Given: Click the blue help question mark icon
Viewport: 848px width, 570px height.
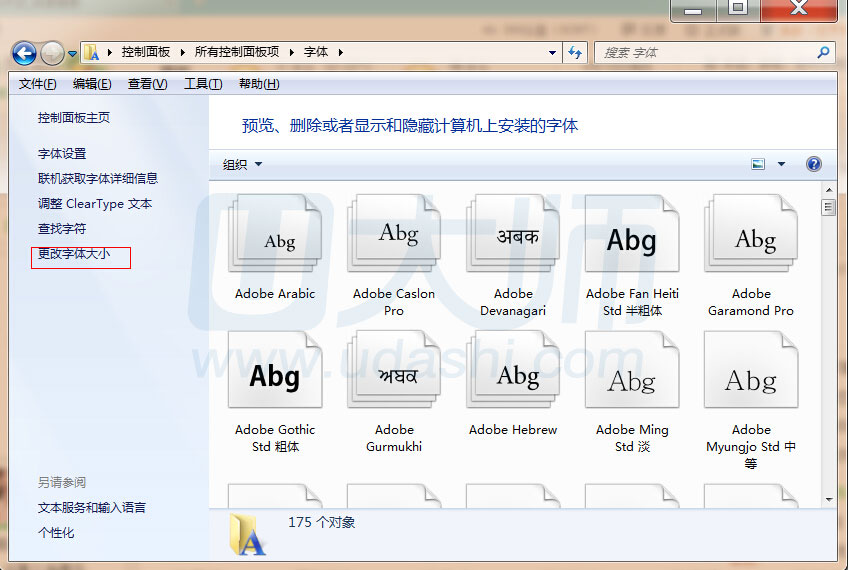Looking at the screenshot, I should [x=813, y=164].
